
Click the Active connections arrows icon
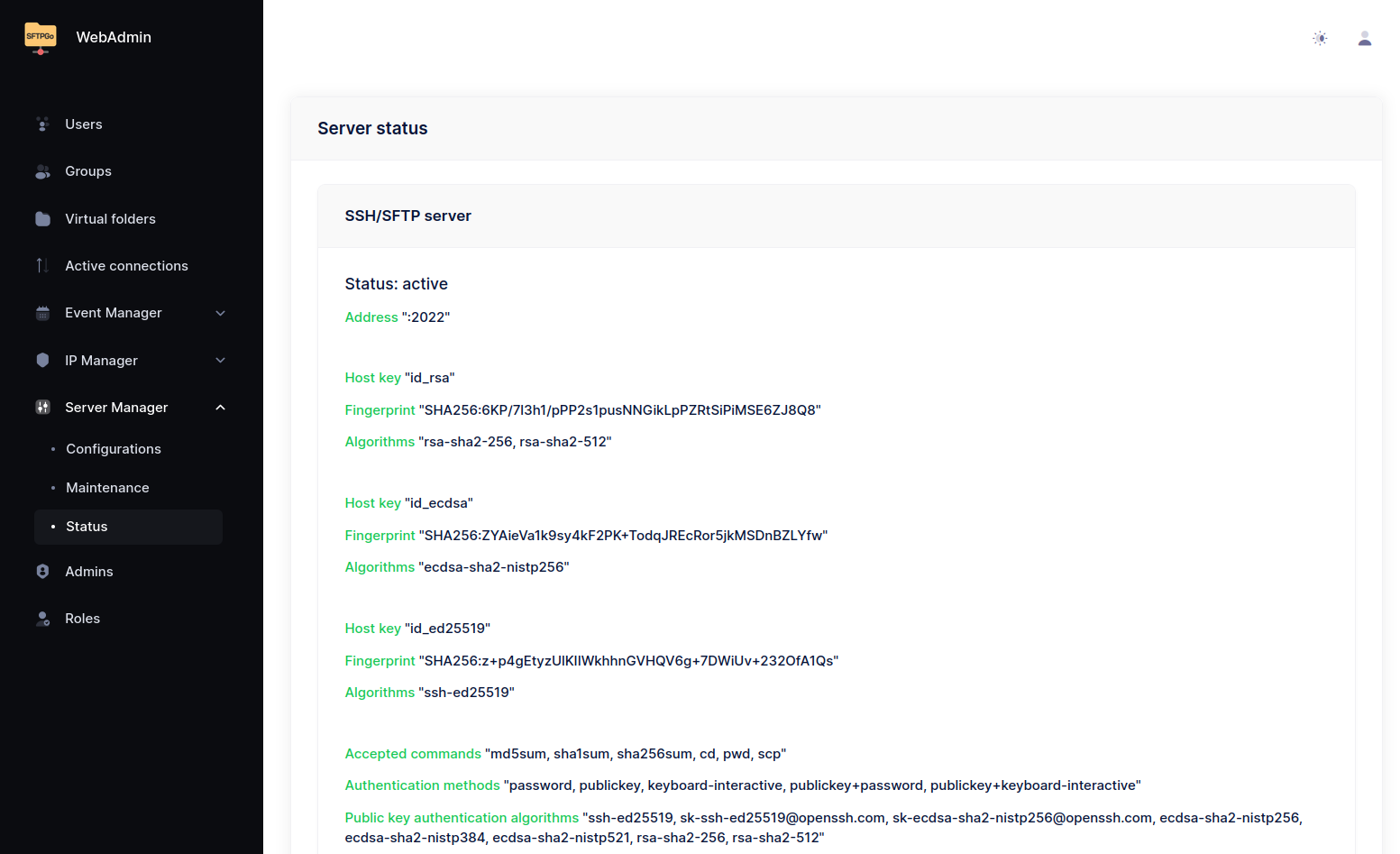pos(42,266)
